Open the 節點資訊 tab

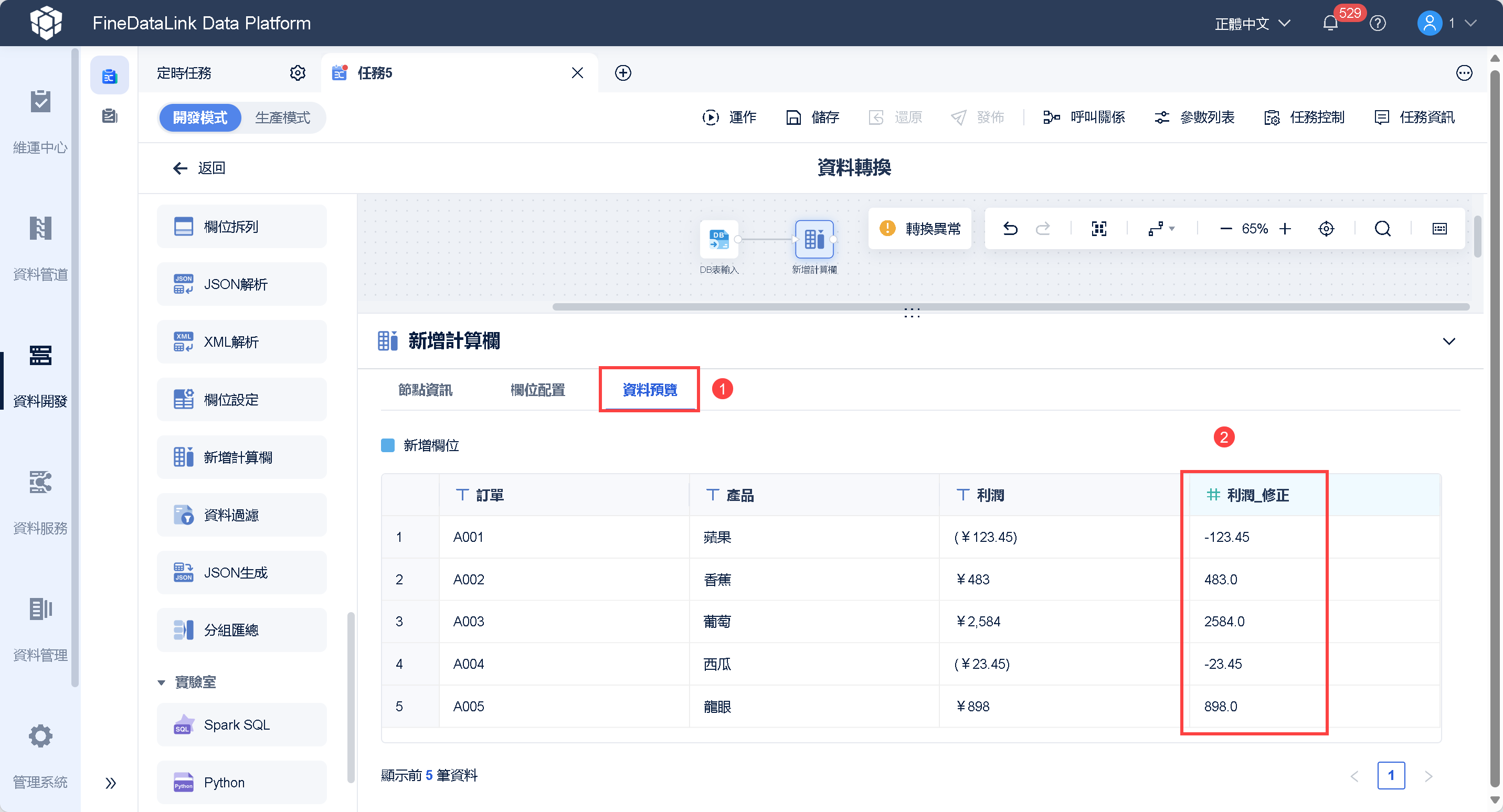tap(425, 390)
